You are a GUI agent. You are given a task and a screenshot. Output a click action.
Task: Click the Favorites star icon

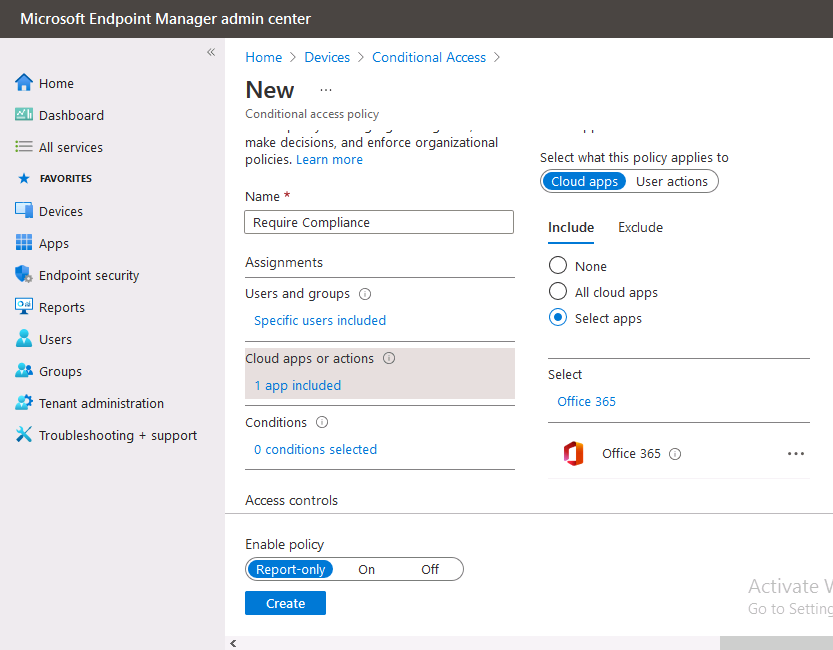tap(24, 178)
